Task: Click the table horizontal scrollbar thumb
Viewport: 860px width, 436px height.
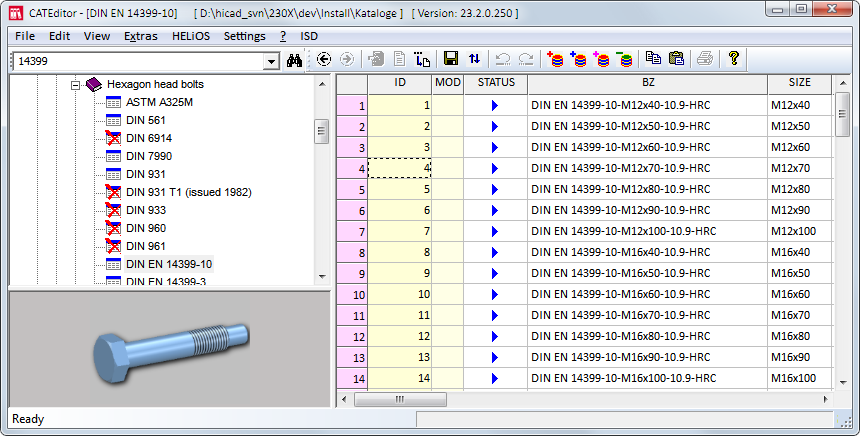Action: [x=400, y=399]
